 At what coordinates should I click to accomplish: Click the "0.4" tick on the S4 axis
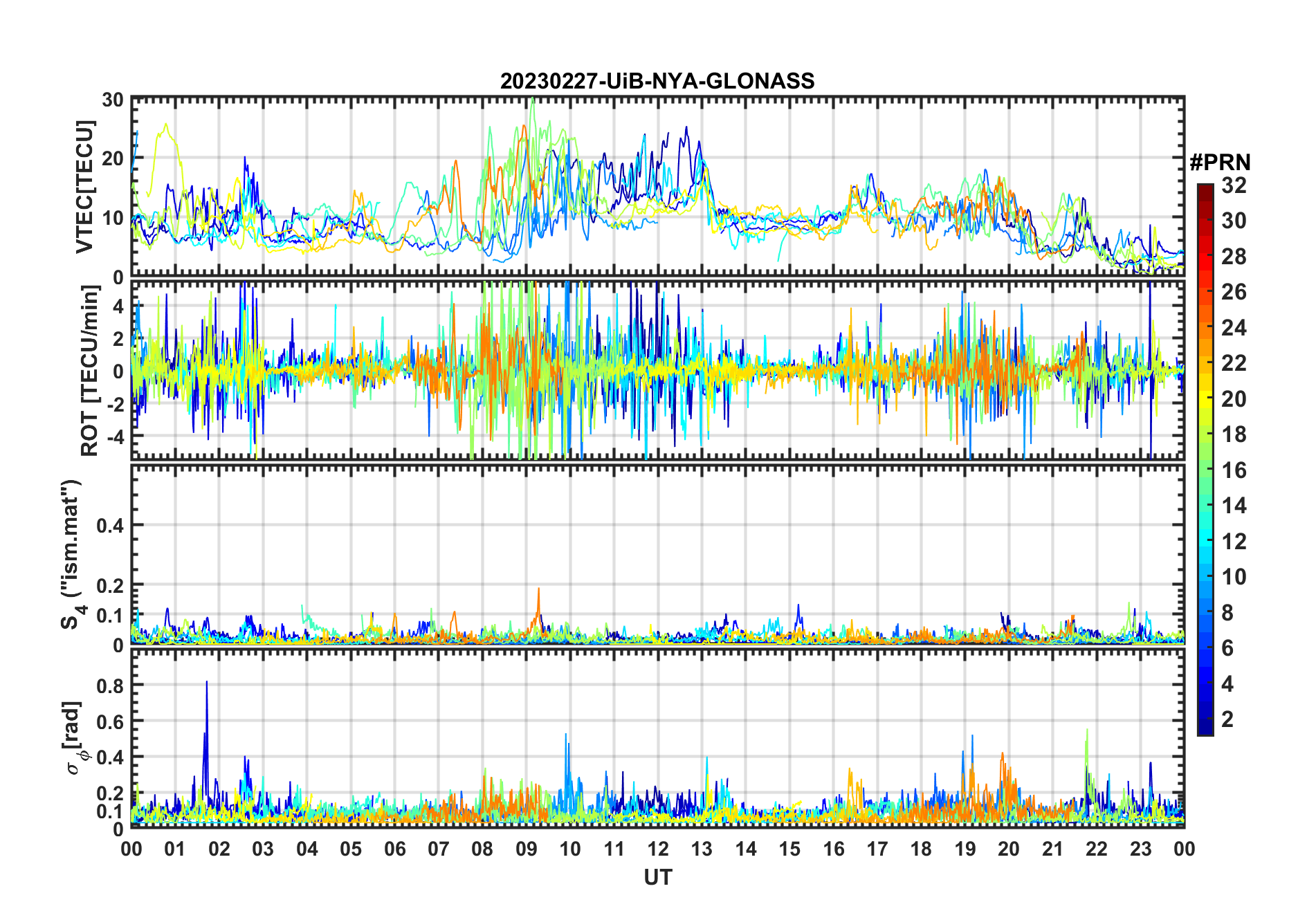(110, 525)
